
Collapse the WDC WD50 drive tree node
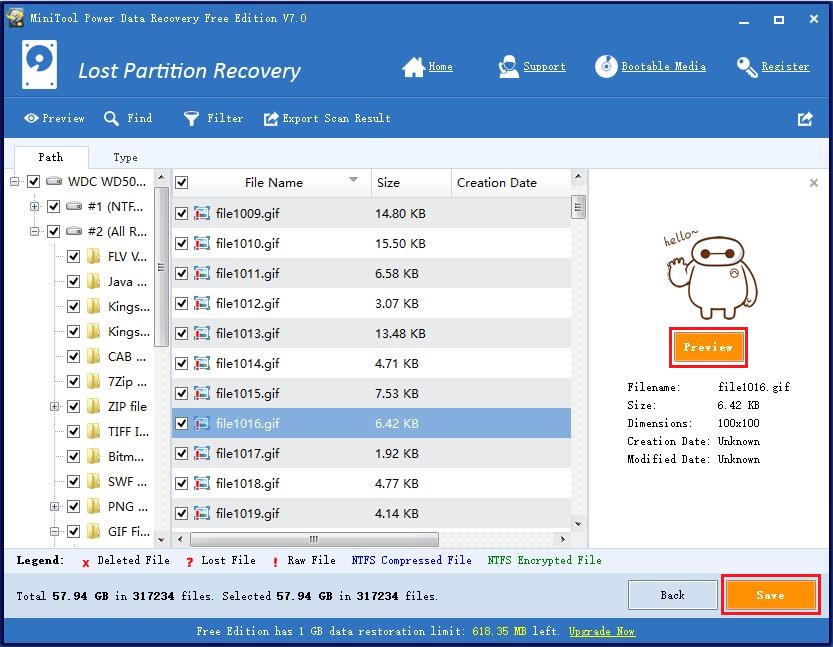click(x=14, y=182)
